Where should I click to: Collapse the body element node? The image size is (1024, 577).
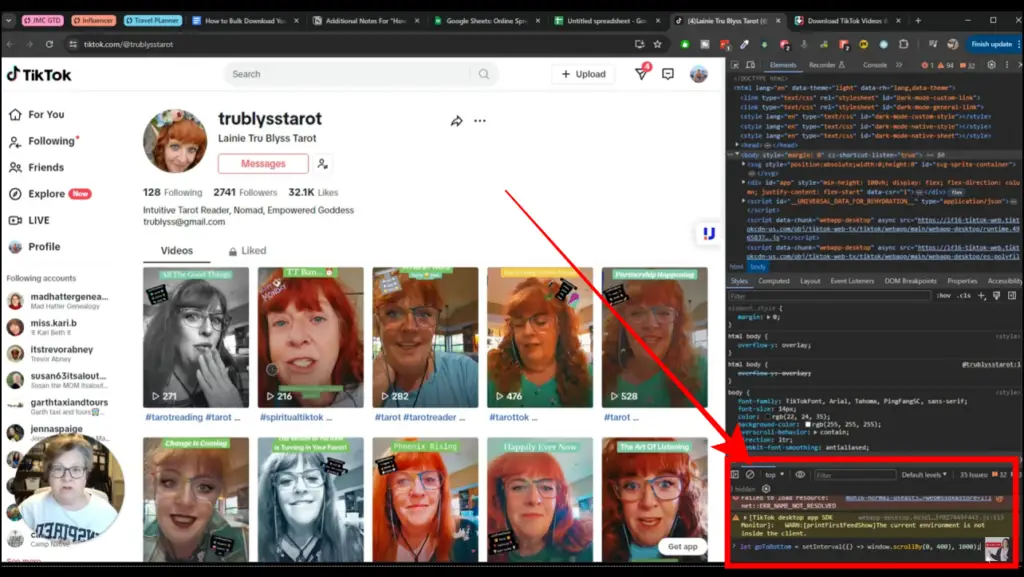[737, 155]
